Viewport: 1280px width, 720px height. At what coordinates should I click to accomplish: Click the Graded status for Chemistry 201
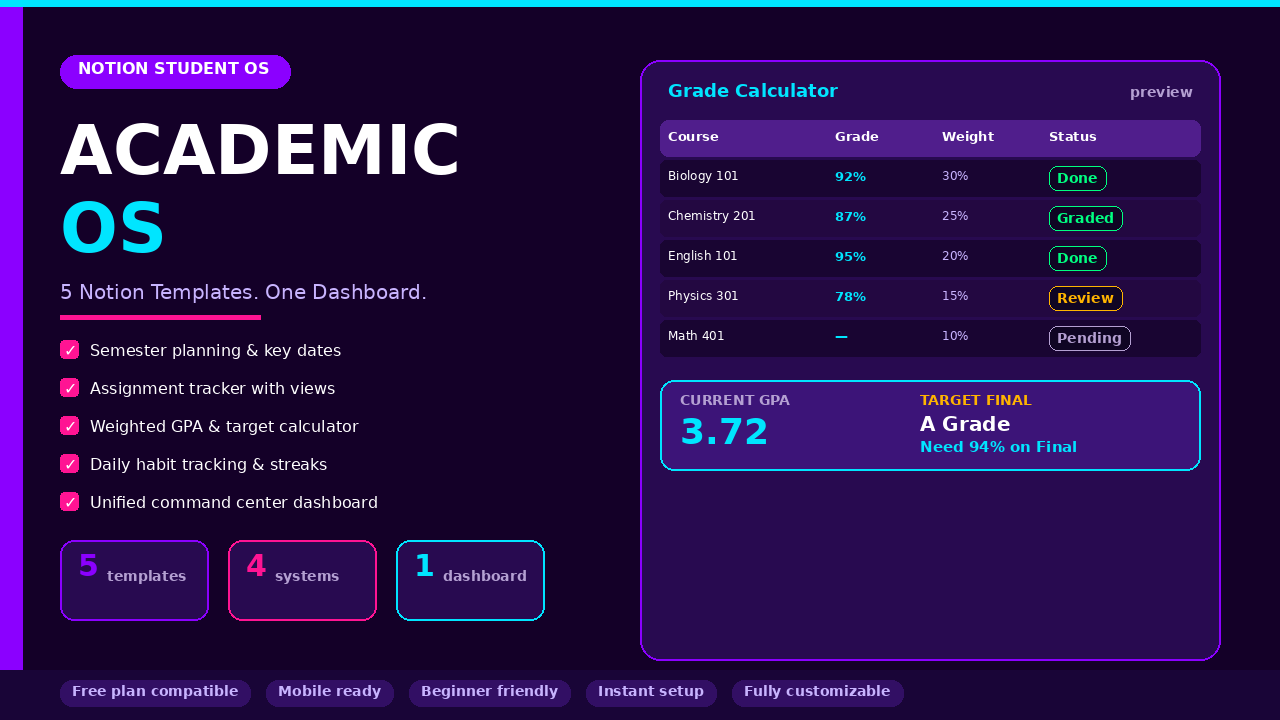click(x=1085, y=218)
